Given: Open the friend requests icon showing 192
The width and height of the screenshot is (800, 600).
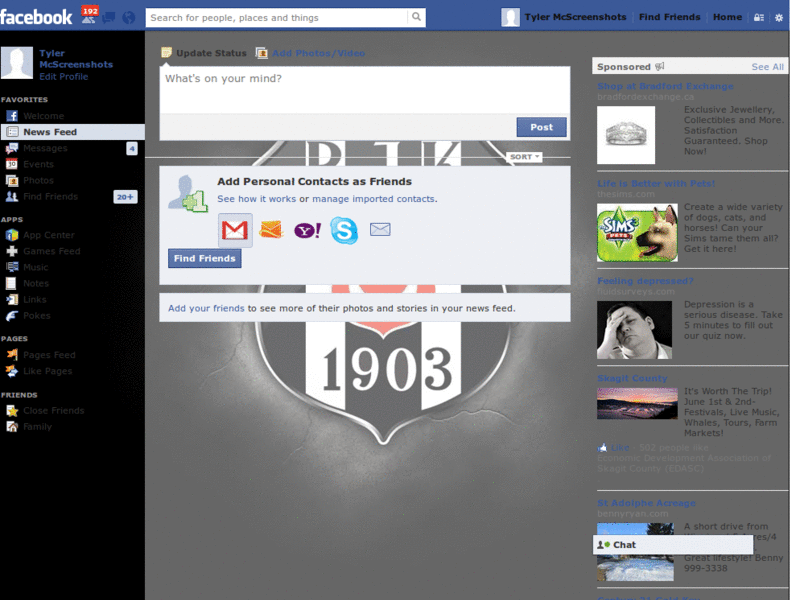Looking at the screenshot, I should pos(89,15).
